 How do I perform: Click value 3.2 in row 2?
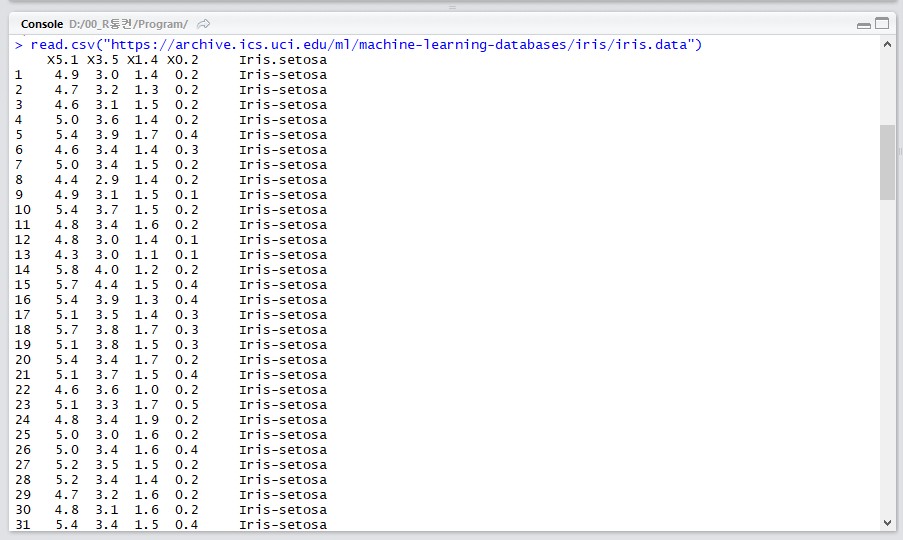point(107,90)
